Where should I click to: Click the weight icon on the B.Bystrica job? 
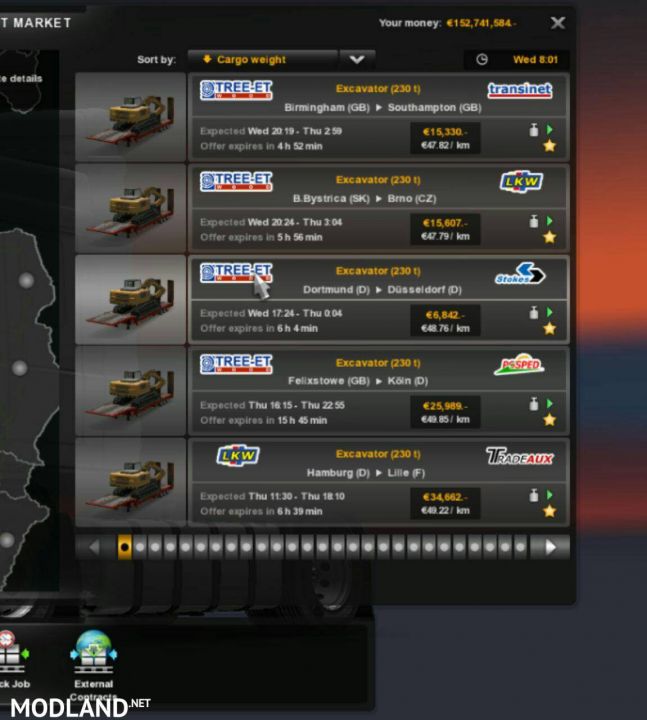pos(534,221)
